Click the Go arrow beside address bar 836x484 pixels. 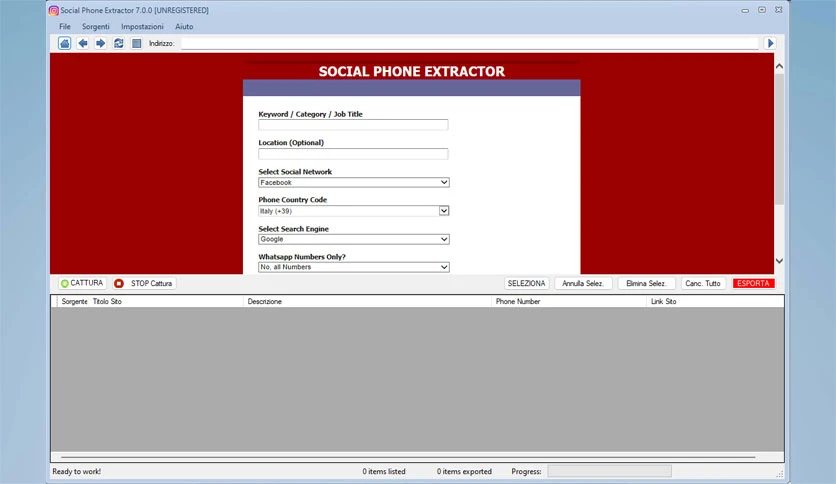click(x=770, y=43)
